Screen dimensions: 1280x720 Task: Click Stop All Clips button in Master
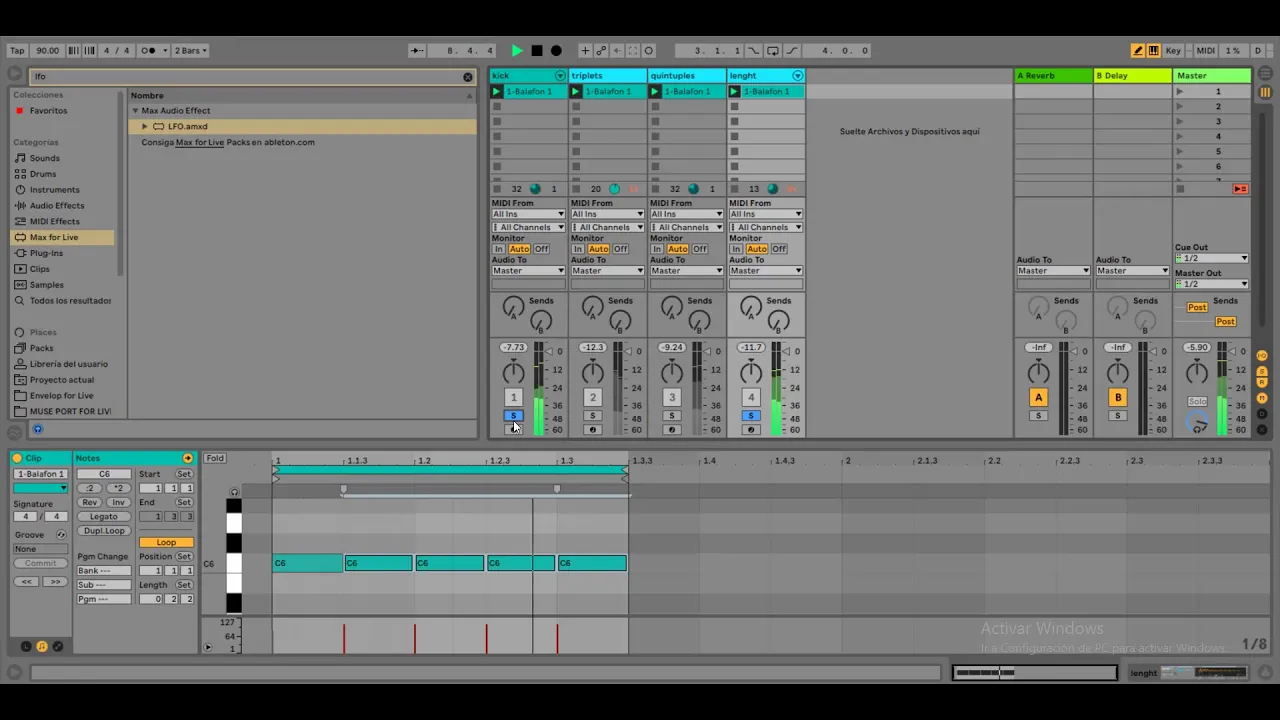(x=1180, y=189)
